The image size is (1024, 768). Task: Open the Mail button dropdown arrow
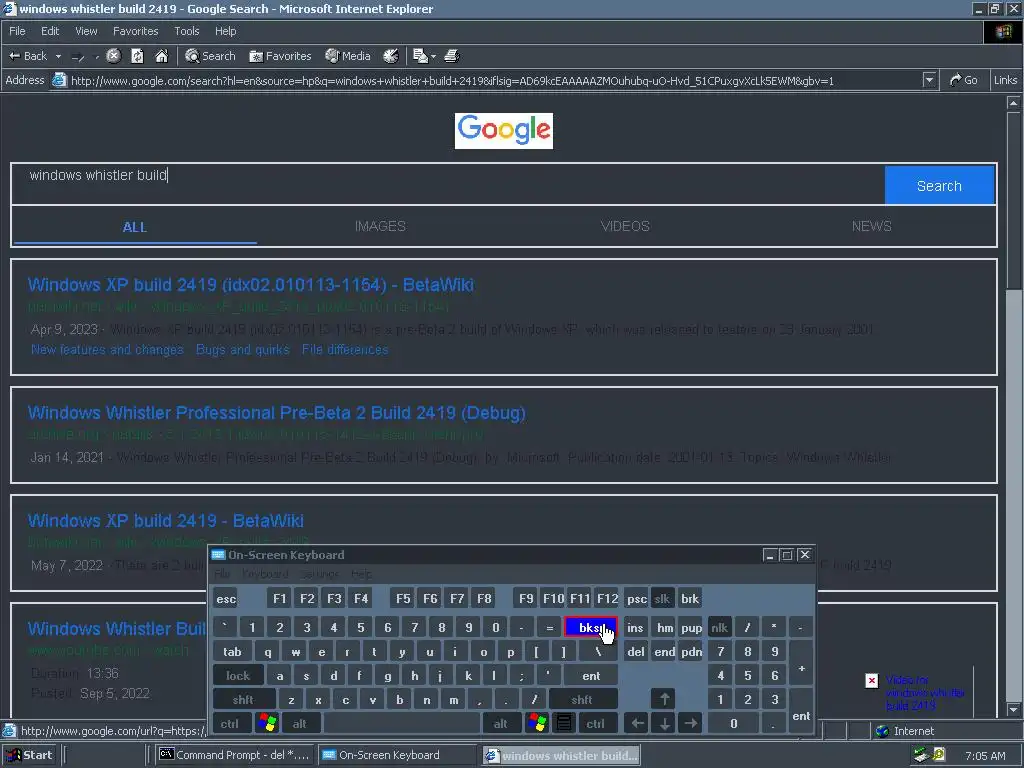434,57
